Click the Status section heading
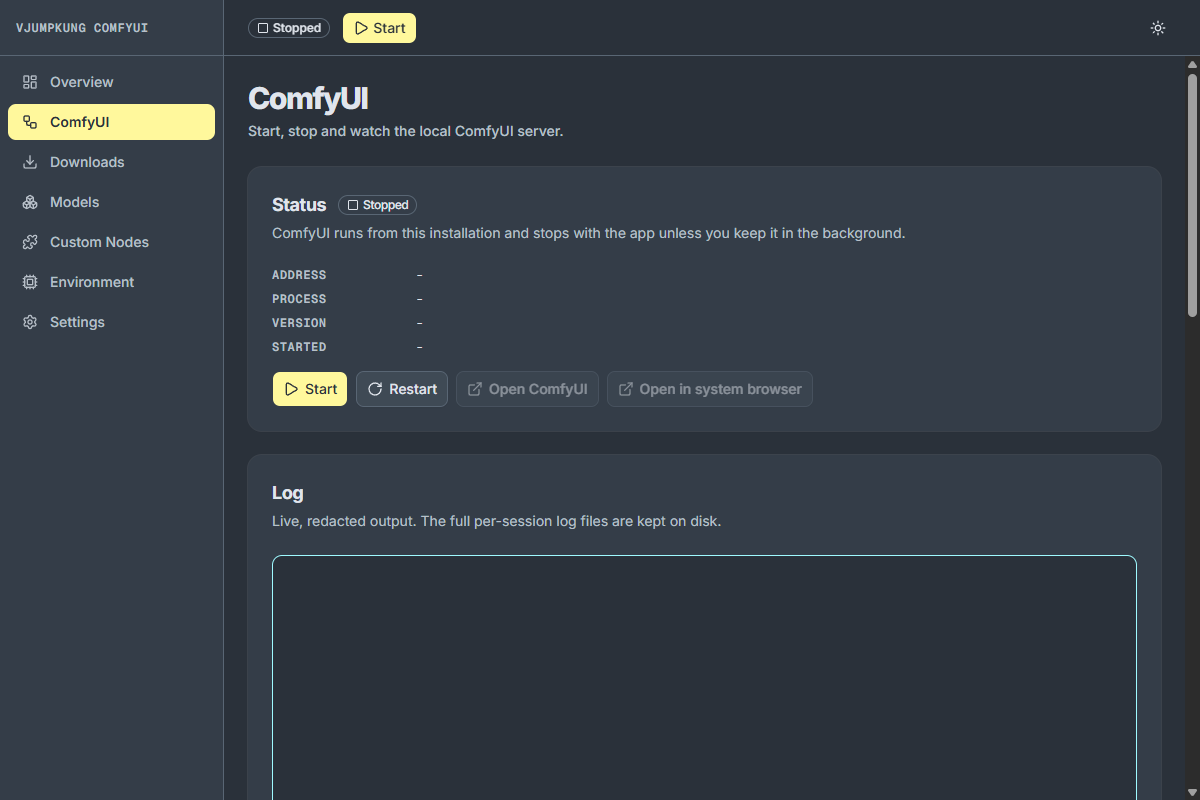This screenshot has height=800, width=1200. 299,205
